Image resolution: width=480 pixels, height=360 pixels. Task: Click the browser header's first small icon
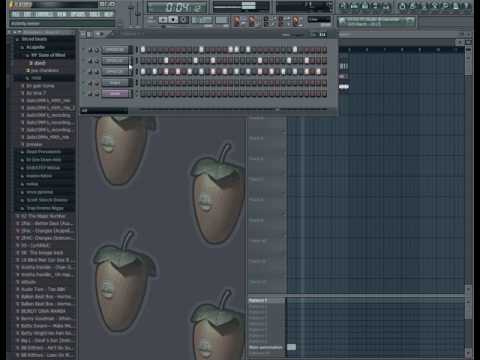coord(10,32)
